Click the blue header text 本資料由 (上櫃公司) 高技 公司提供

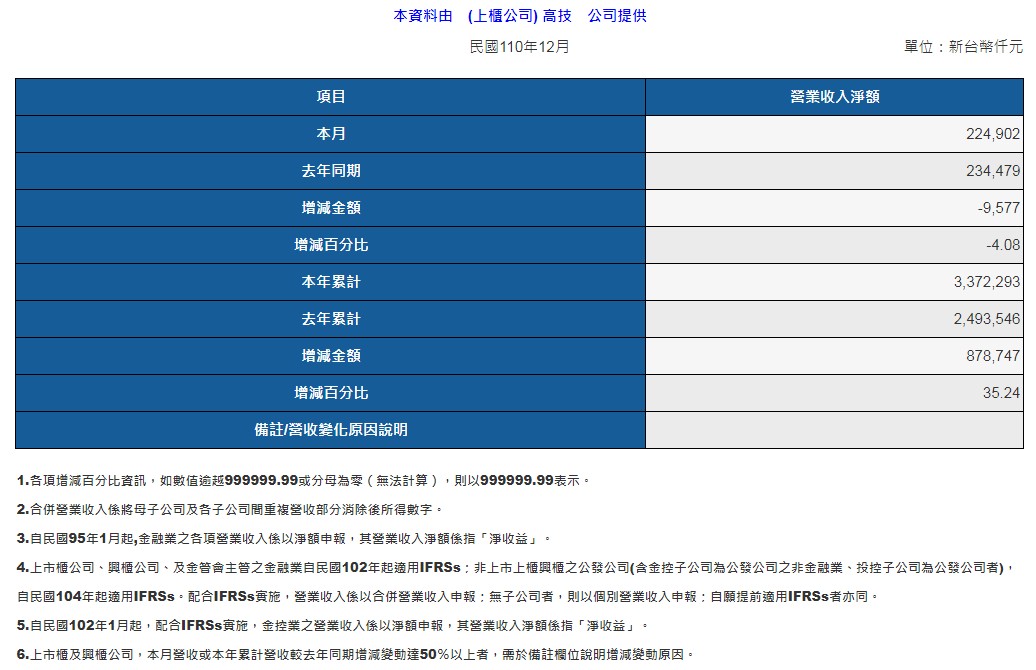click(x=520, y=16)
